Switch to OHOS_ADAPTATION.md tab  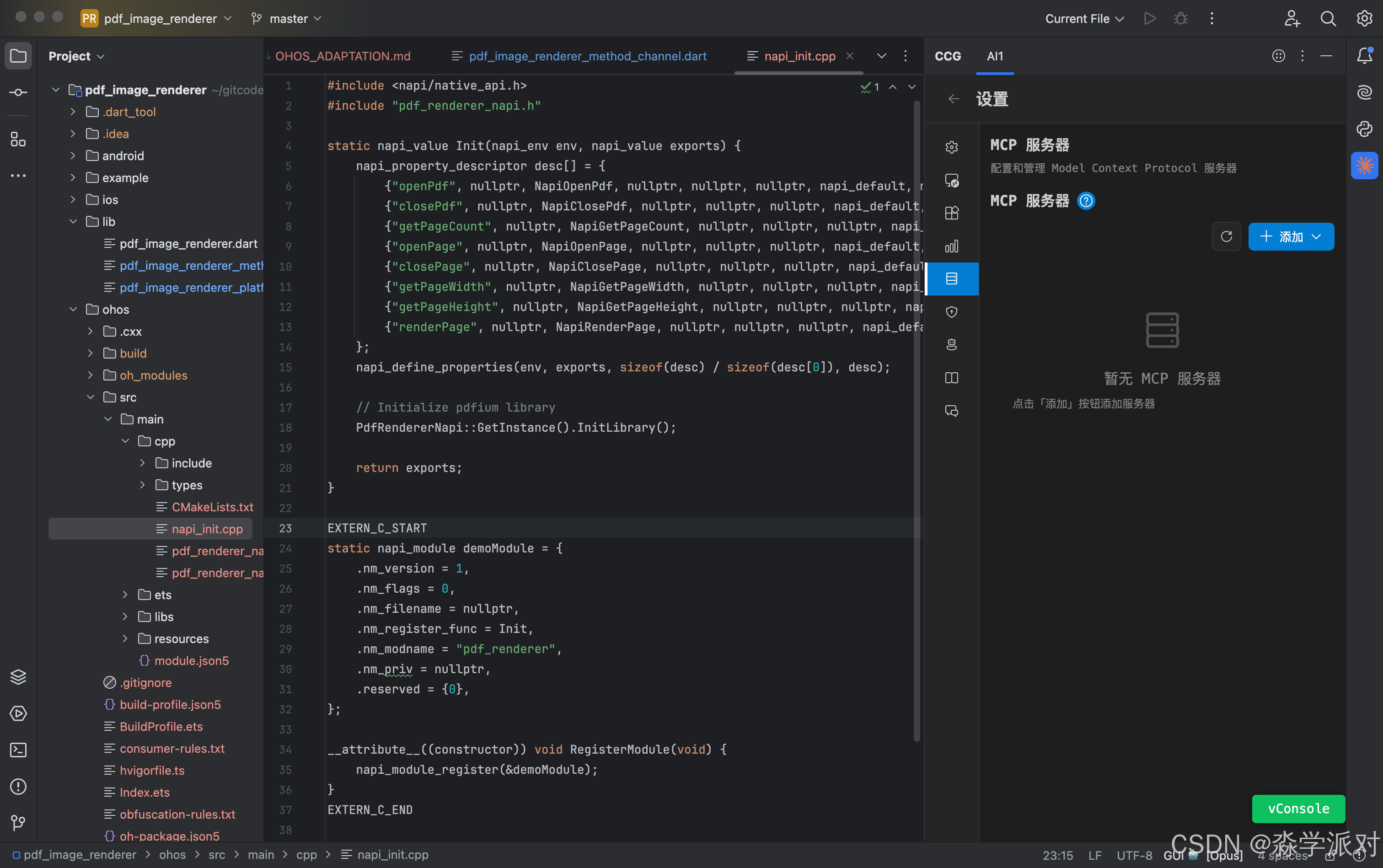click(343, 56)
